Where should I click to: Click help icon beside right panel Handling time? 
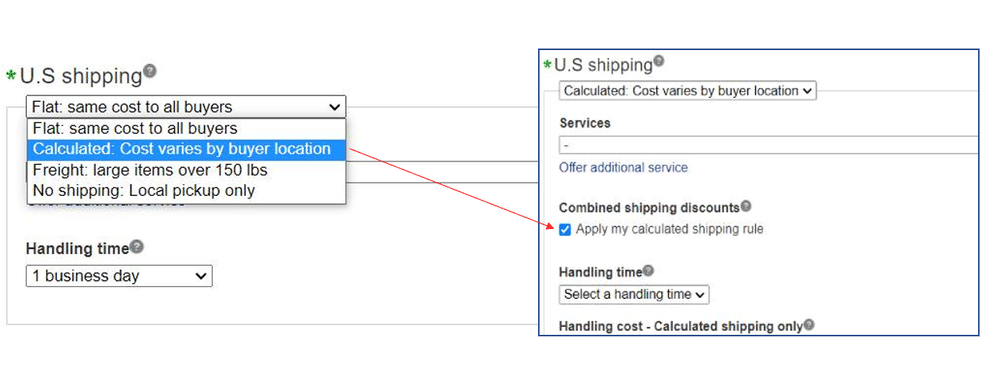tap(648, 270)
